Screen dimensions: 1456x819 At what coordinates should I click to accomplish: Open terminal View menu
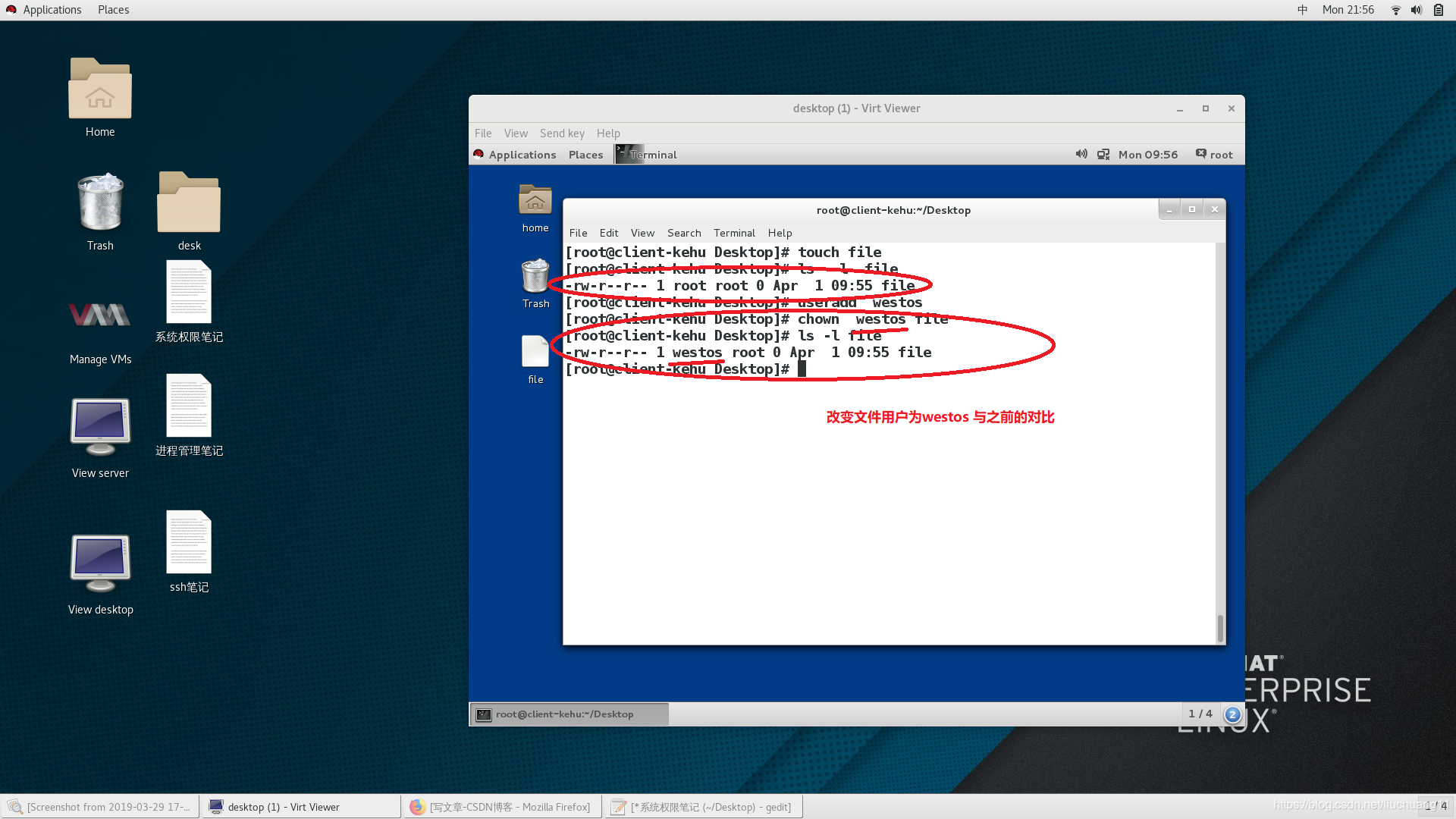coord(642,233)
